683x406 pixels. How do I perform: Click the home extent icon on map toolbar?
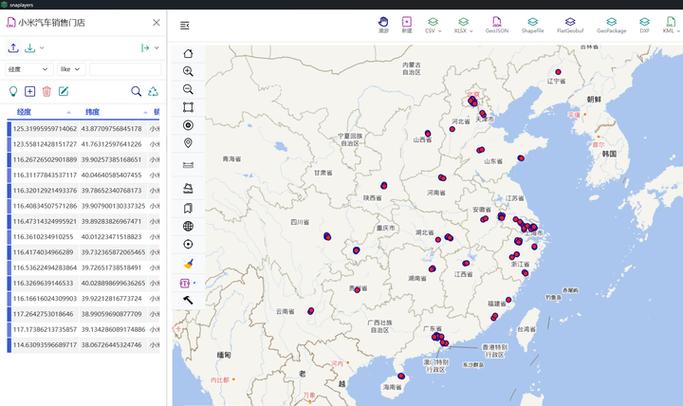pyautogui.click(x=188, y=53)
